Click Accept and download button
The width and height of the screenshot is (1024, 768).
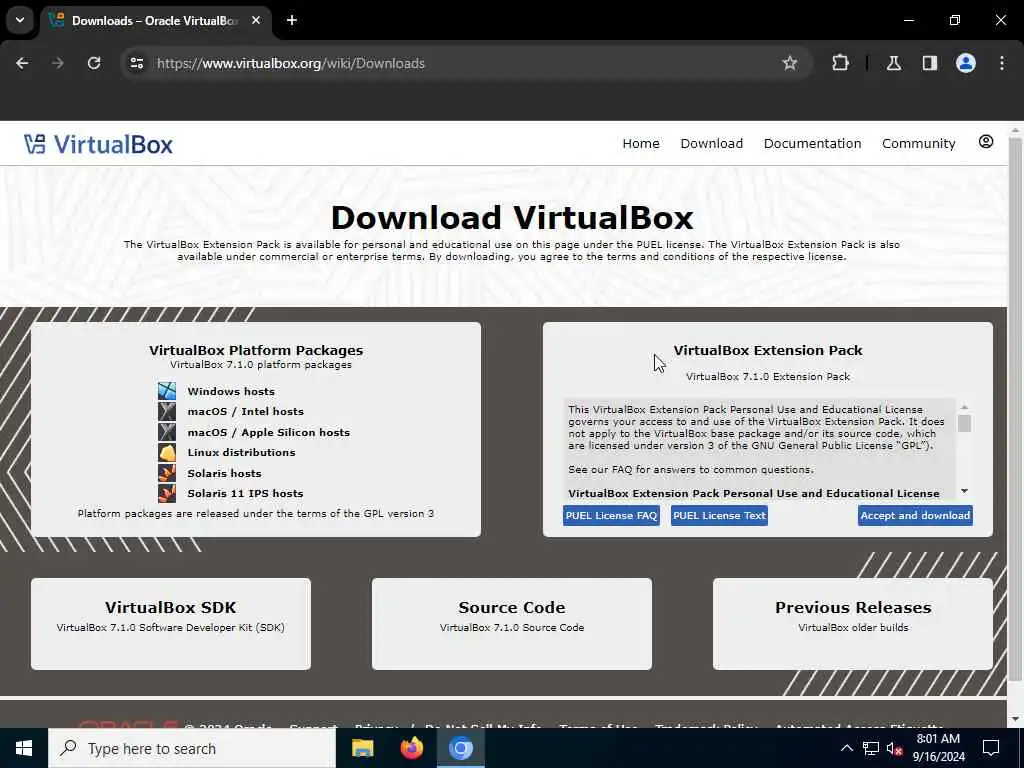pos(915,515)
